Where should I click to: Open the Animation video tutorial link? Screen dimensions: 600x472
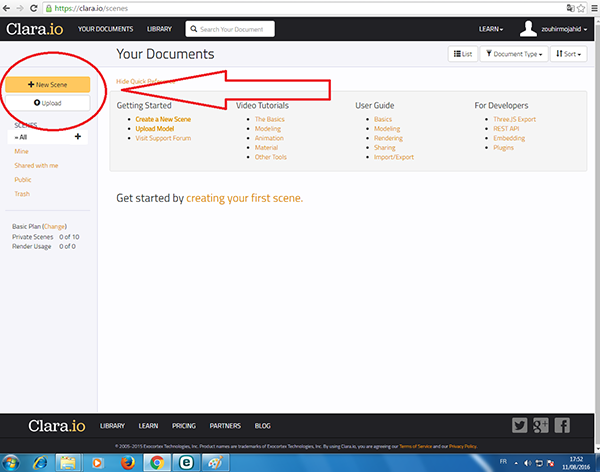click(269, 138)
